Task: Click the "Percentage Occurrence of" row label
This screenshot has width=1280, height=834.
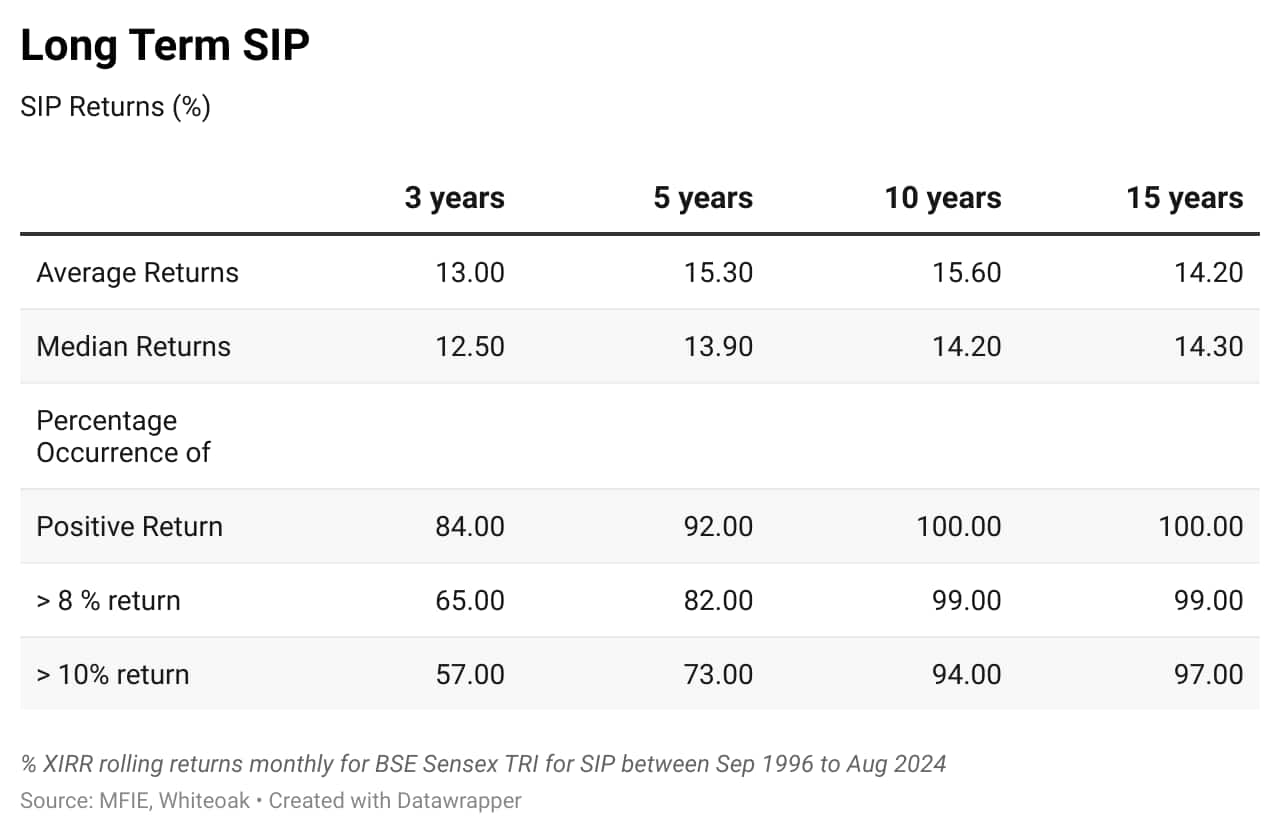Action: tap(123, 436)
